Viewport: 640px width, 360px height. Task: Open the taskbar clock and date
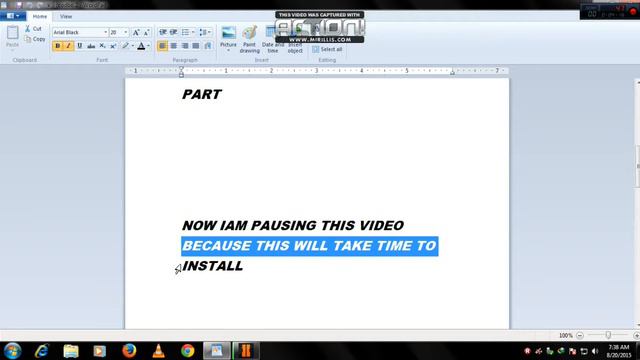click(619, 351)
